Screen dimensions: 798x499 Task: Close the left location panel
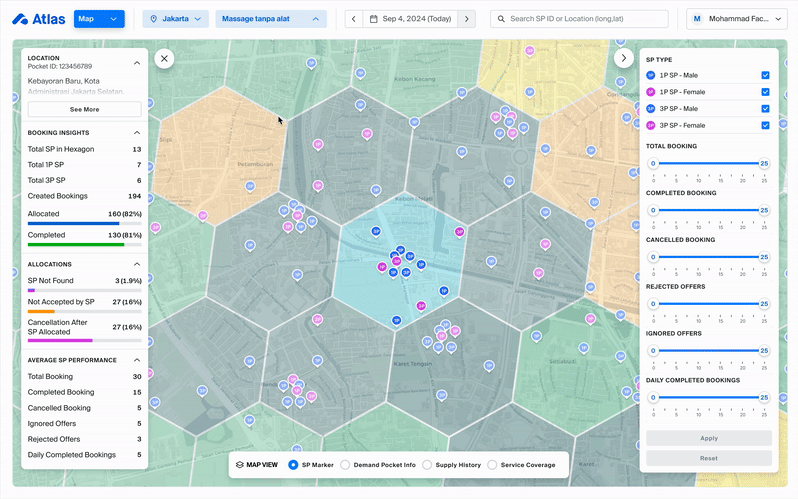pos(165,59)
